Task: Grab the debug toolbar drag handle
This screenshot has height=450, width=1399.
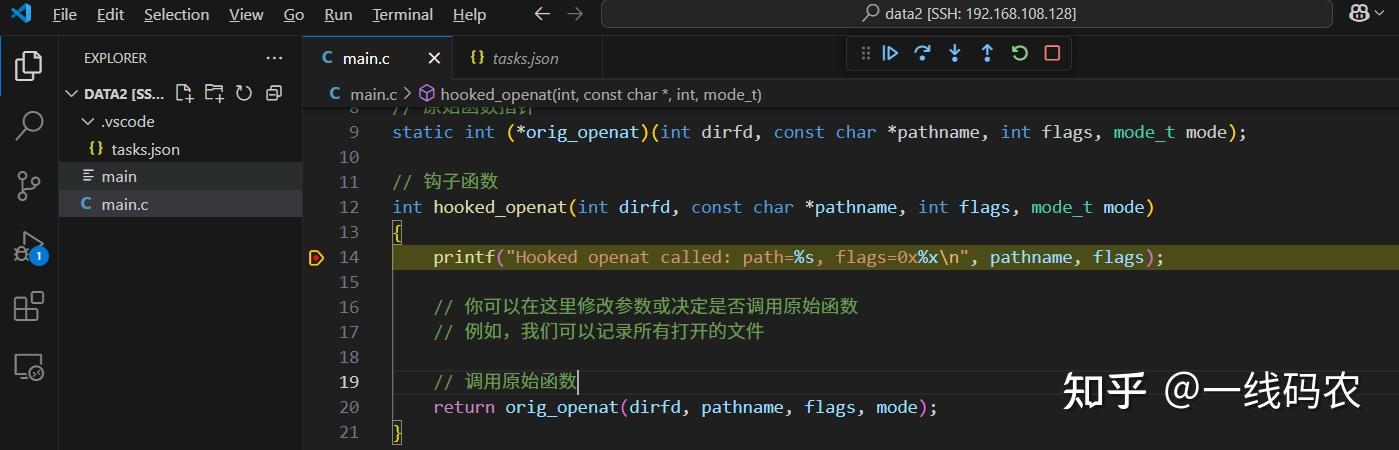Action: click(865, 53)
